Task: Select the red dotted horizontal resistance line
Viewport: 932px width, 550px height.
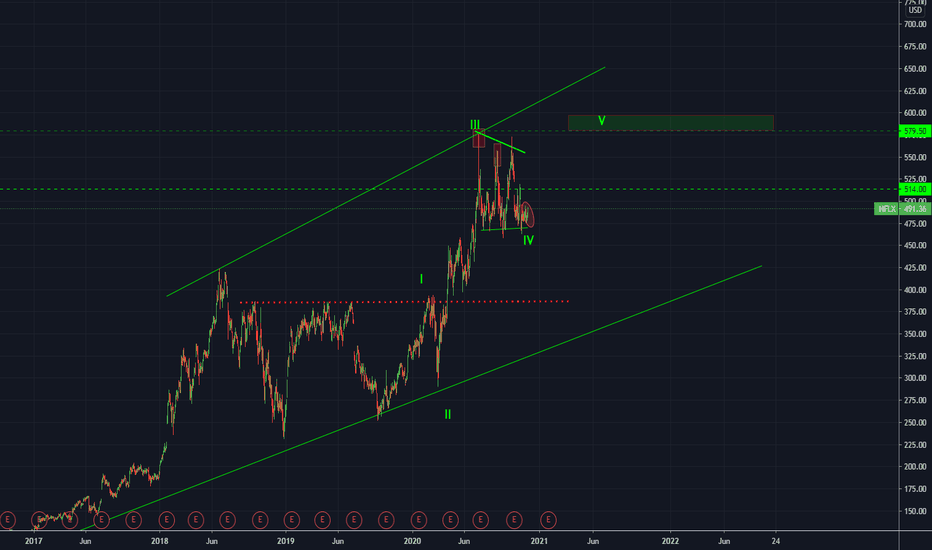Action: [404, 302]
